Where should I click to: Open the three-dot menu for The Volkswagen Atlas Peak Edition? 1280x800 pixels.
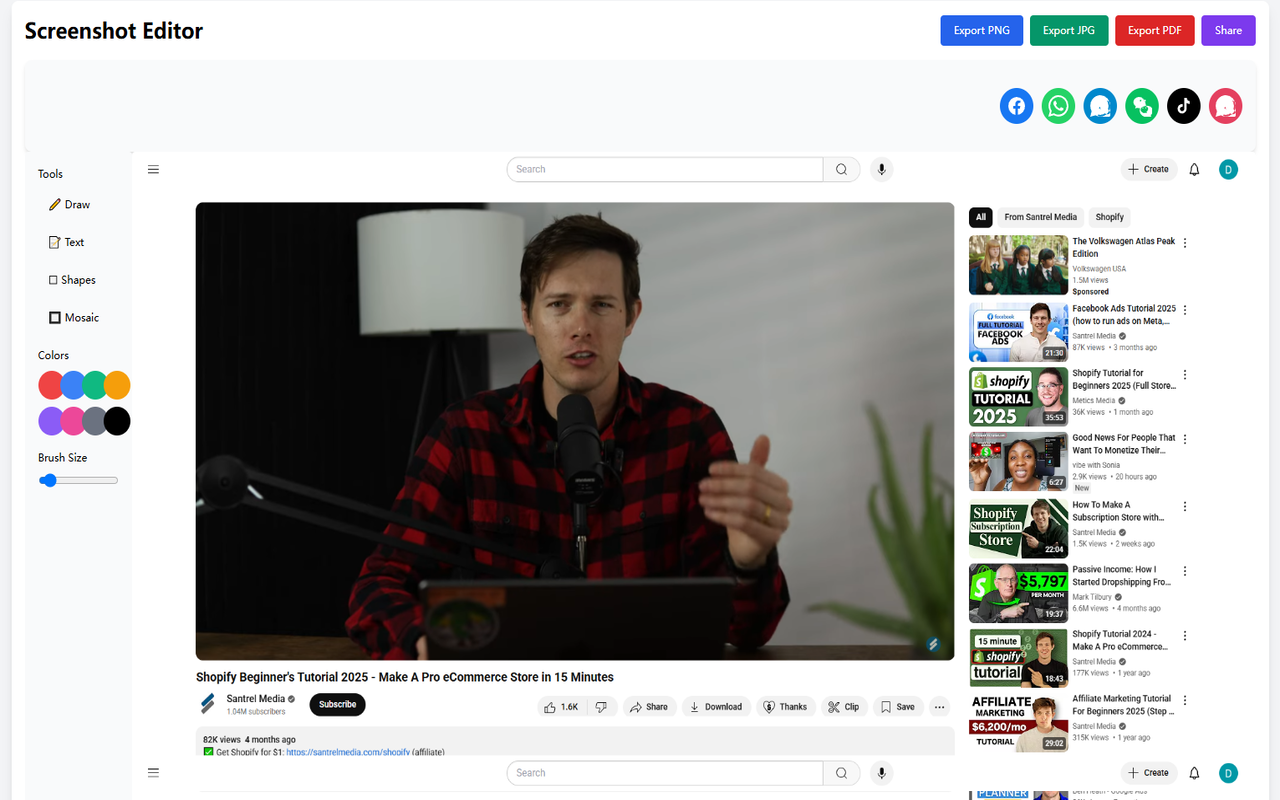coord(1185,243)
